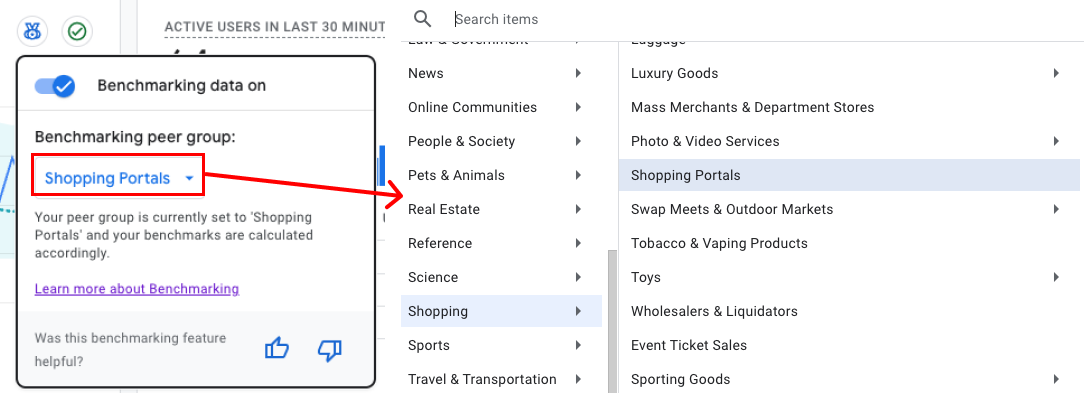Expand the Luxury Goods submenu arrow
The height and width of the screenshot is (393, 1084).
point(1056,73)
